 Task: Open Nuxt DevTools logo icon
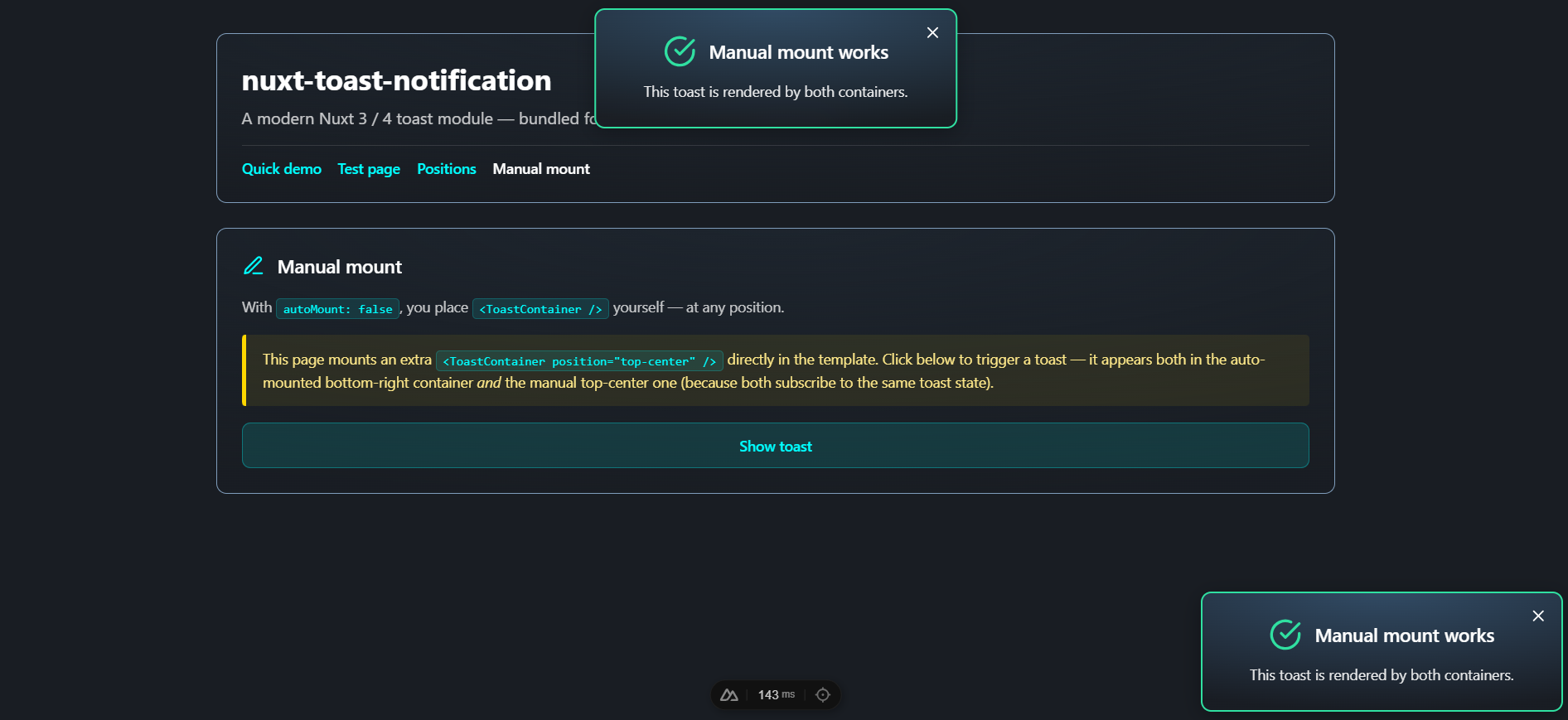pyautogui.click(x=729, y=695)
